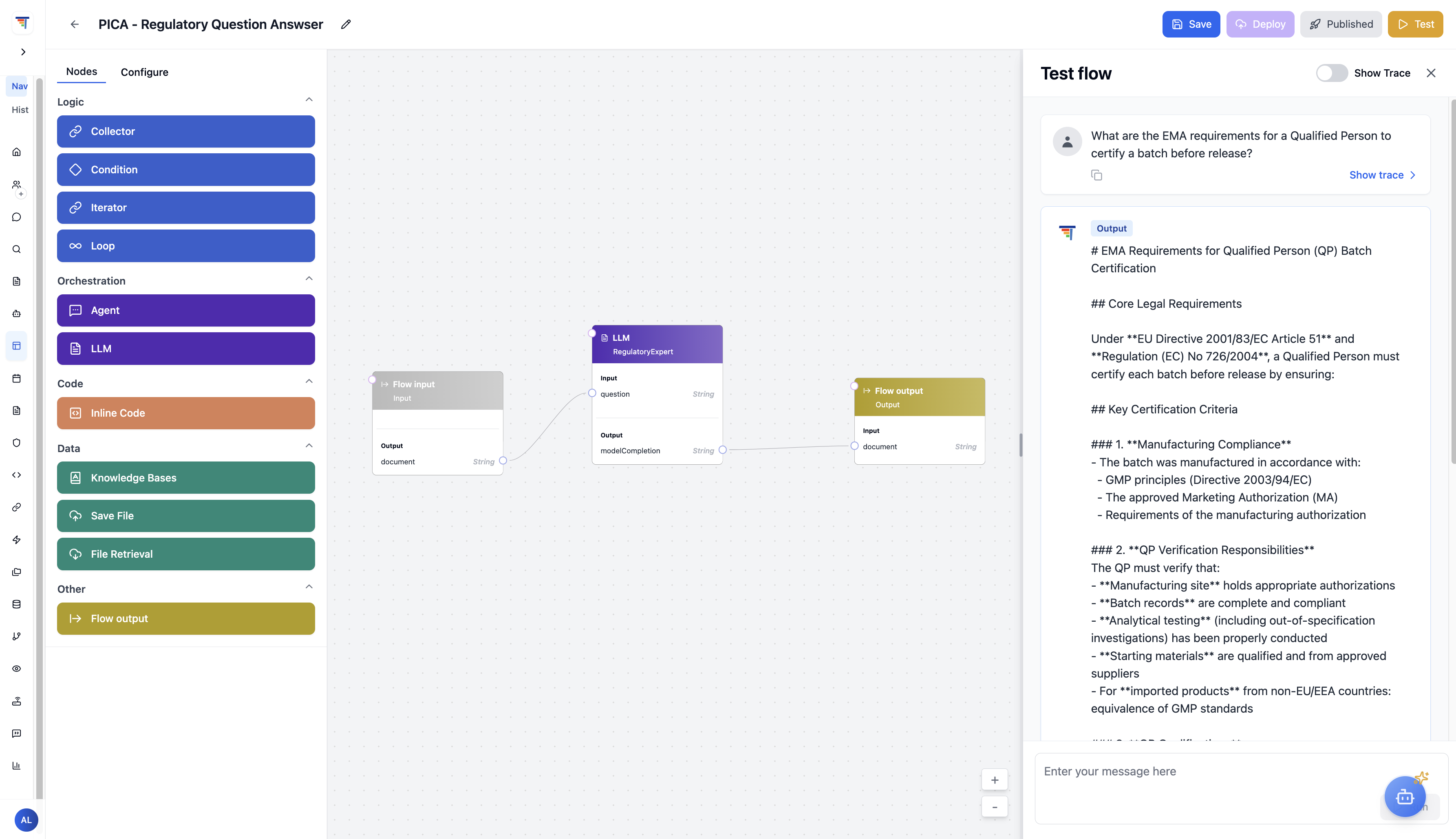1456x839 pixels.
Task: Open the home icon in sidebar
Action: 17,152
